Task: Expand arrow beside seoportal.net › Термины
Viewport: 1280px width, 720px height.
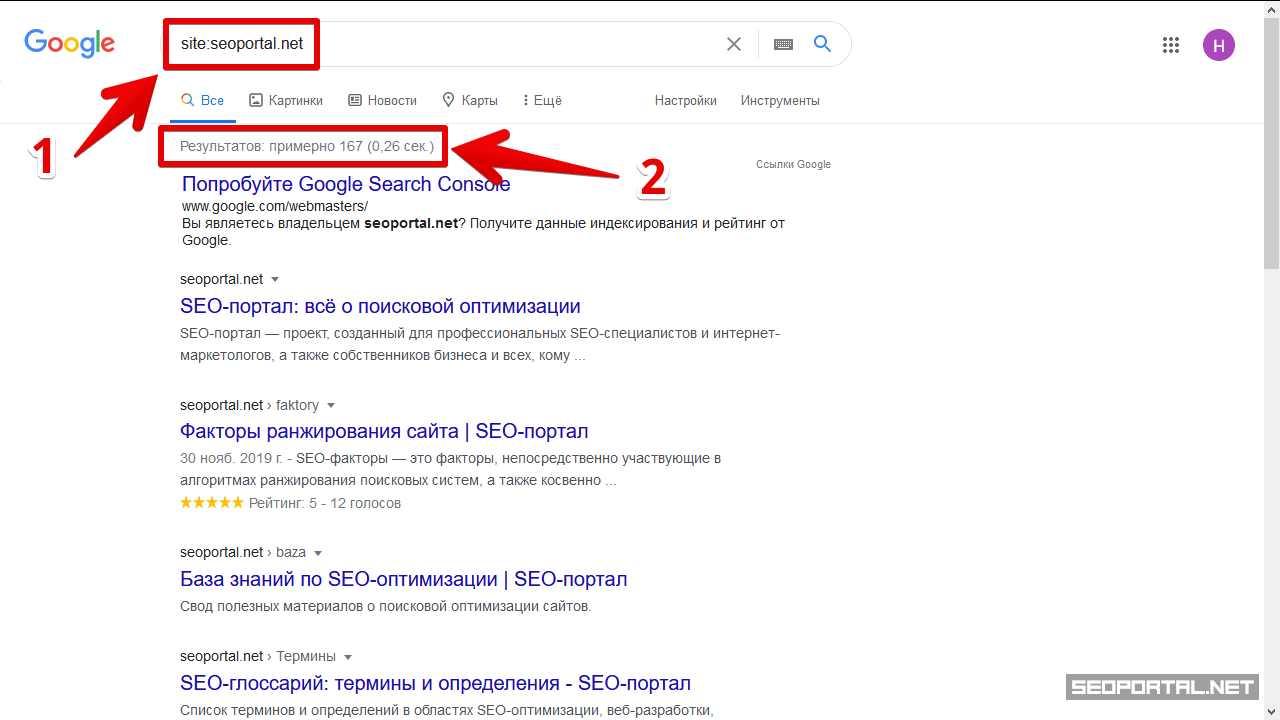Action: tap(348, 657)
